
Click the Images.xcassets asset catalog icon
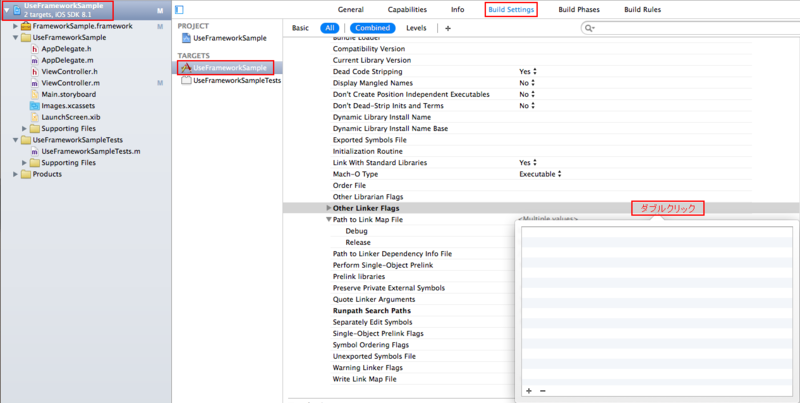pos(35,106)
